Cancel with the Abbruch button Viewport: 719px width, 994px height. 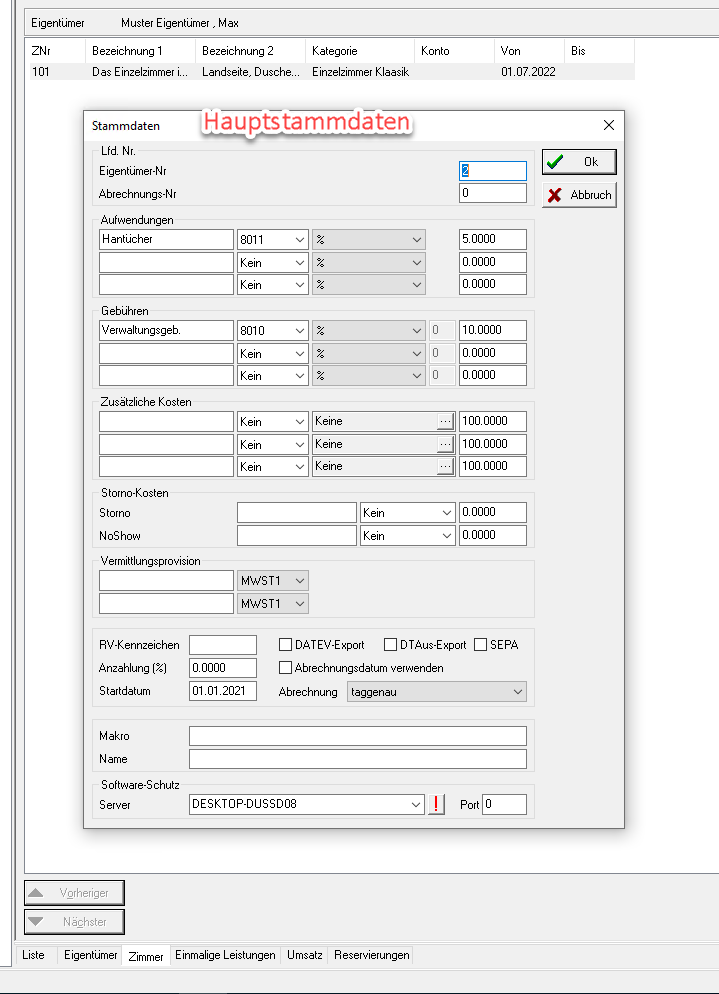pos(579,195)
